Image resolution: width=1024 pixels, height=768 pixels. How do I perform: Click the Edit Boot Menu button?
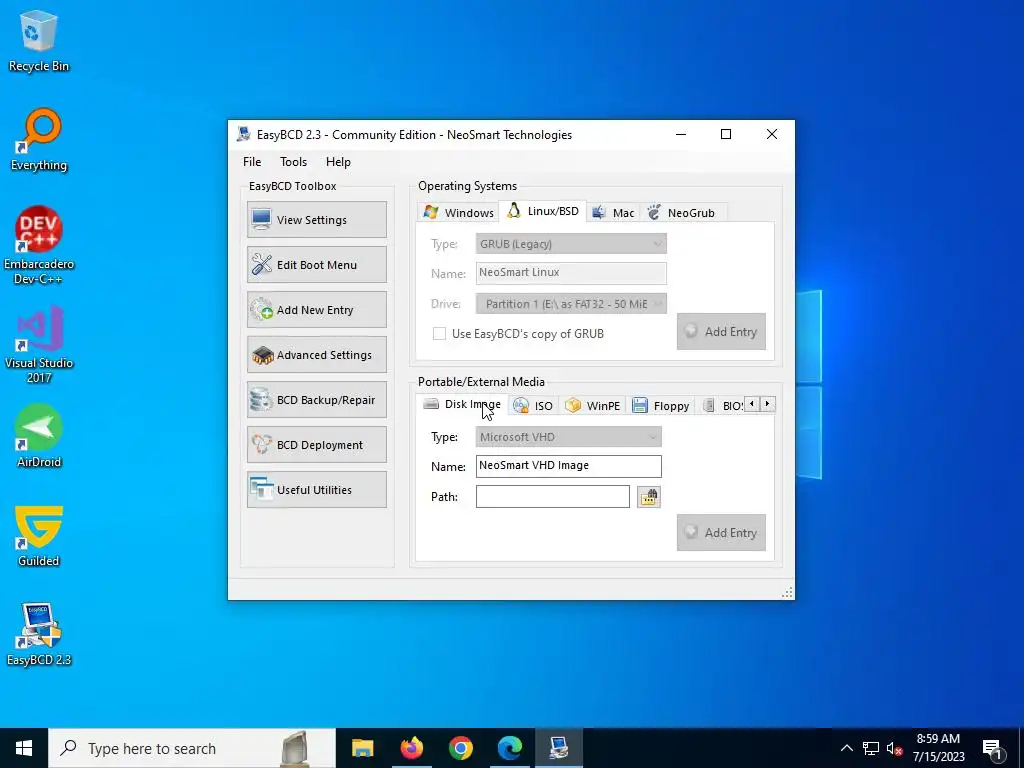(x=317, y=264)
